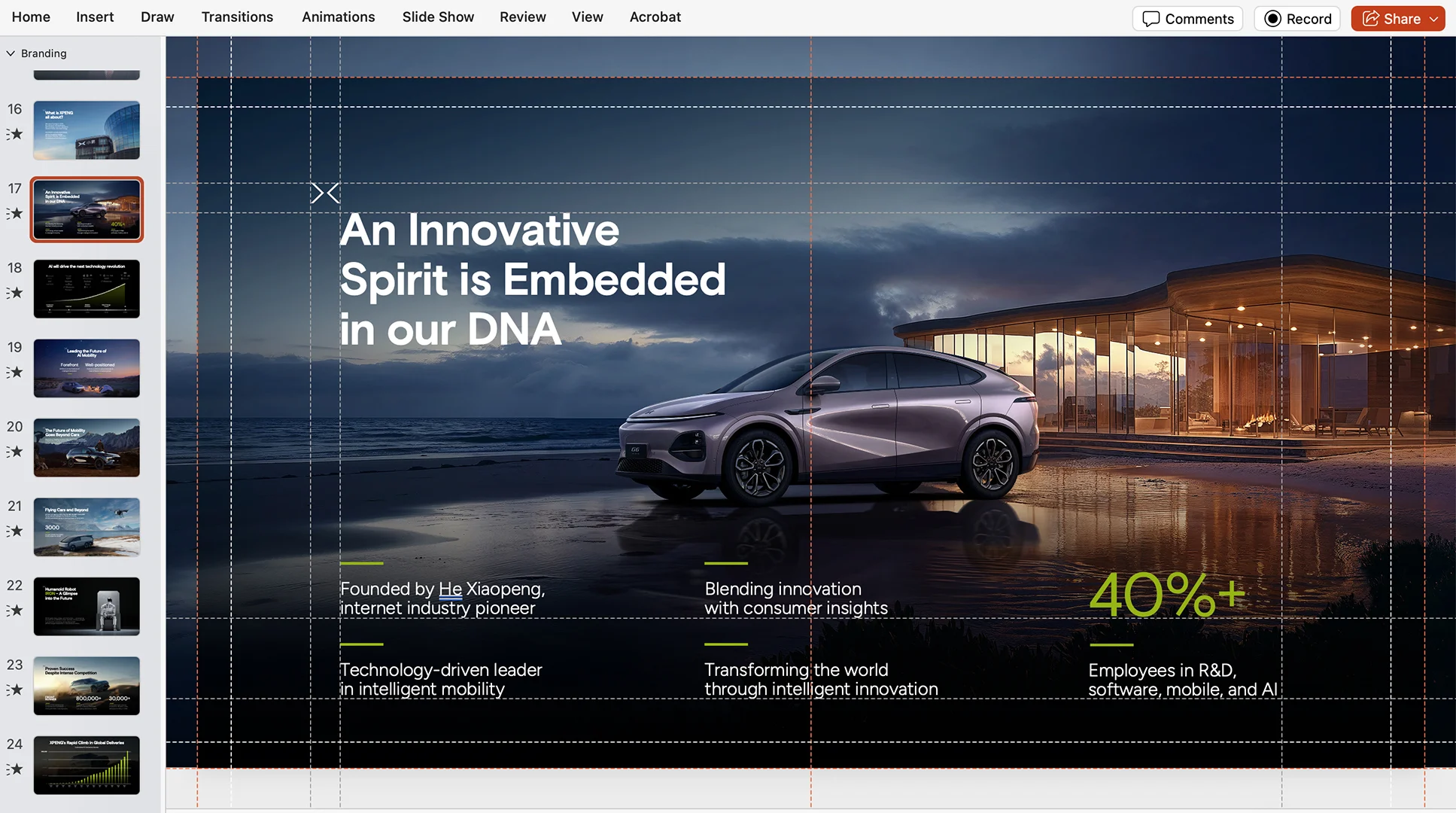Click the Comments speech bubble icon

(1151, 19)
